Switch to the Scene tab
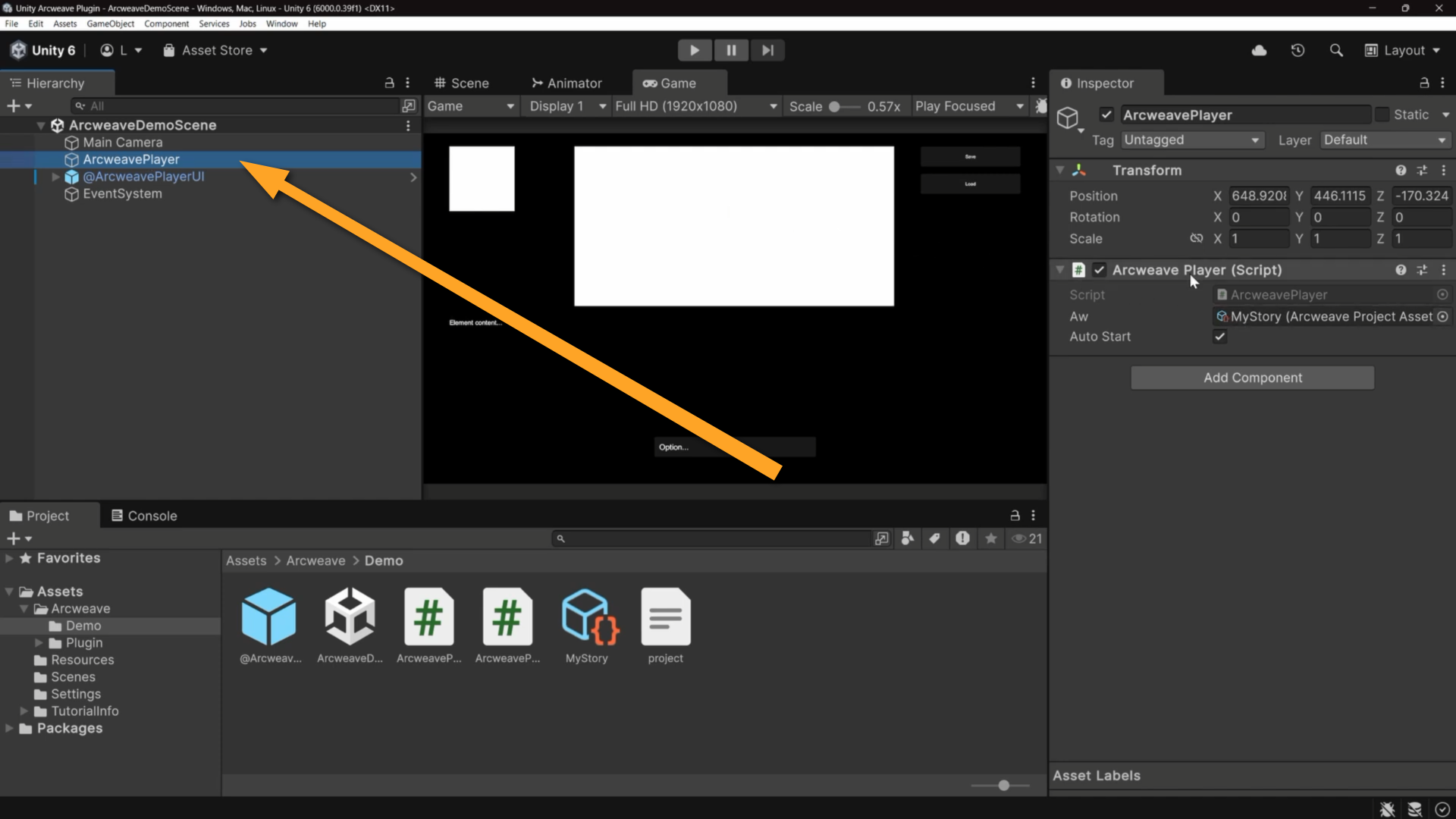Screen dimensions: 1456x819 461,83
